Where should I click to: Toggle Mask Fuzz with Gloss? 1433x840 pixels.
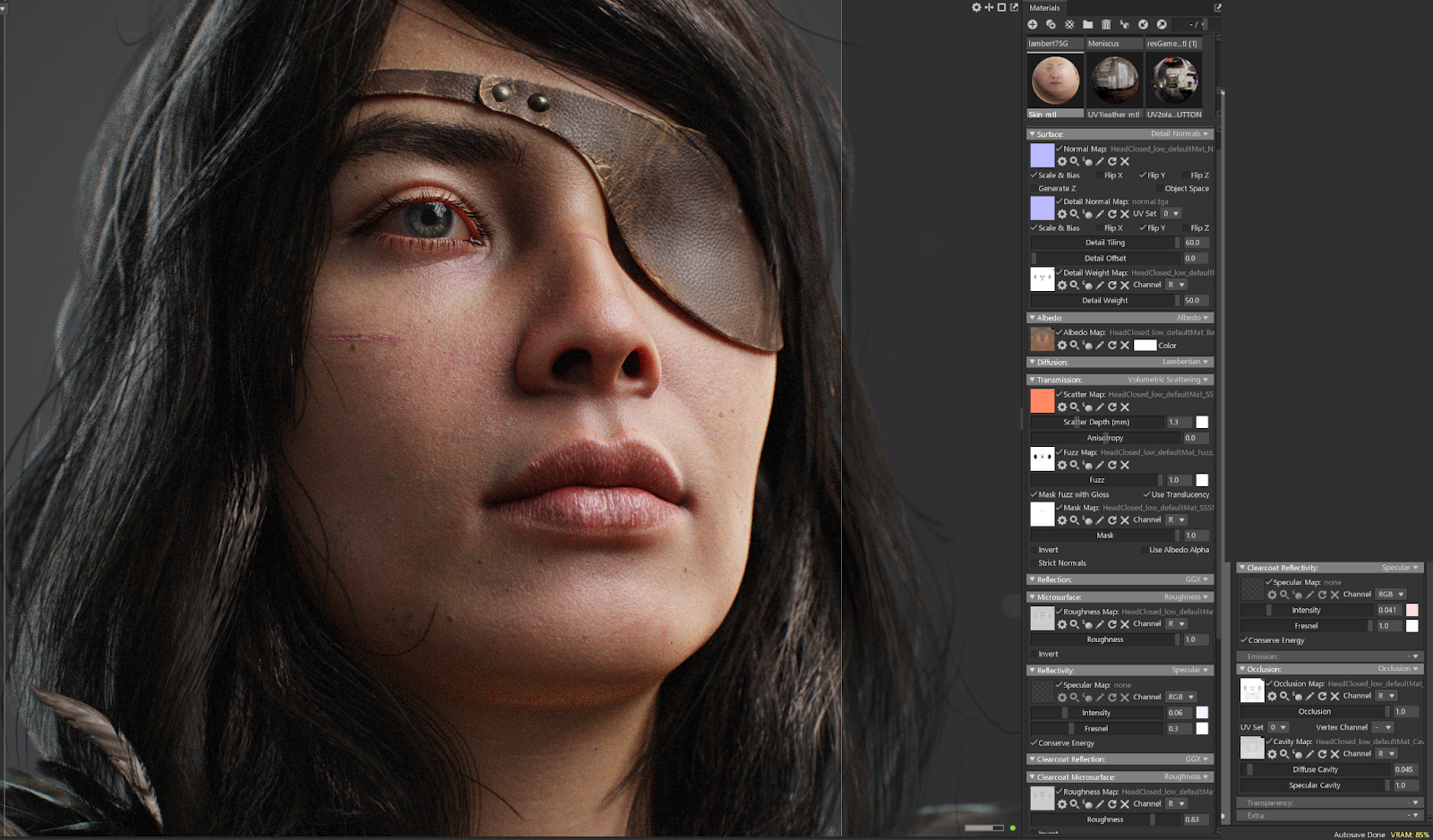(x=1034, y=495)
